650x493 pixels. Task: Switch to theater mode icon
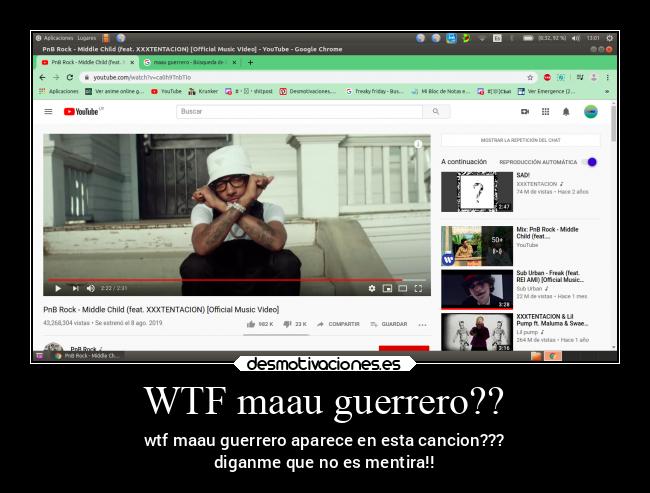point(403,289)
